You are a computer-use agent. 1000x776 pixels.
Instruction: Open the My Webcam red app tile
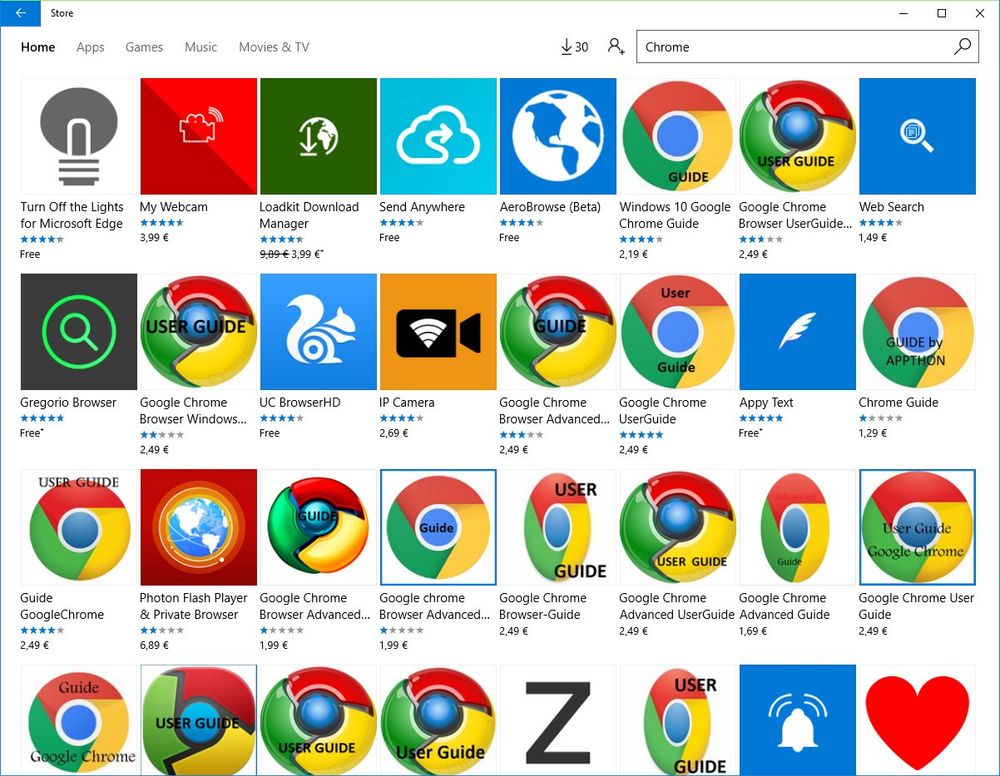pyautogui.click(x=198, y=136)
